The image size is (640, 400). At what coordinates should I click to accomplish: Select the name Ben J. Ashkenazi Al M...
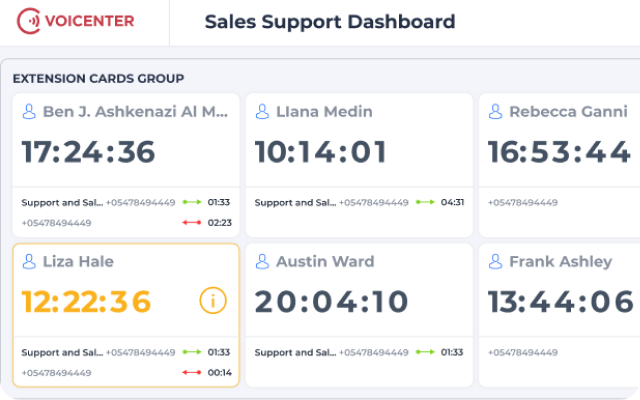coord(135,111)
